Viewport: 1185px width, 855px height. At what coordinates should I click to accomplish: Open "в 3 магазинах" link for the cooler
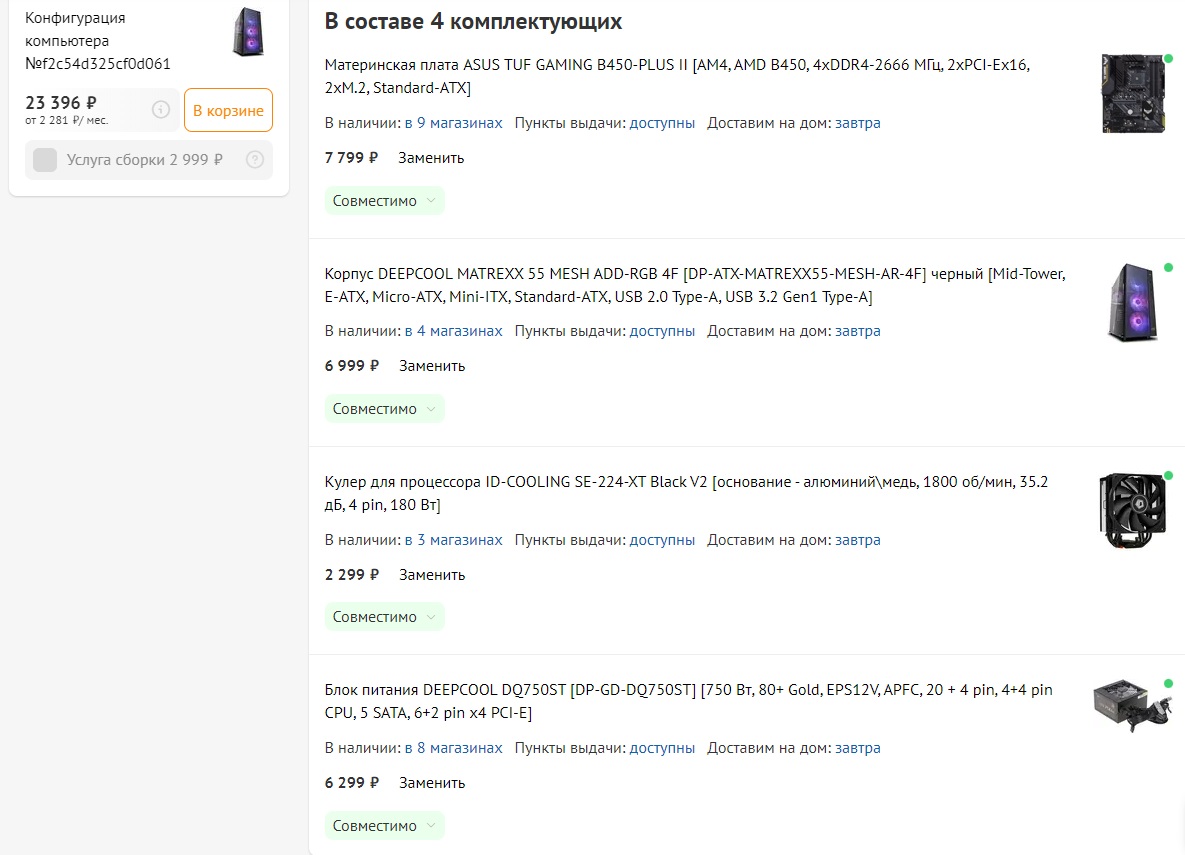[453, 540]
